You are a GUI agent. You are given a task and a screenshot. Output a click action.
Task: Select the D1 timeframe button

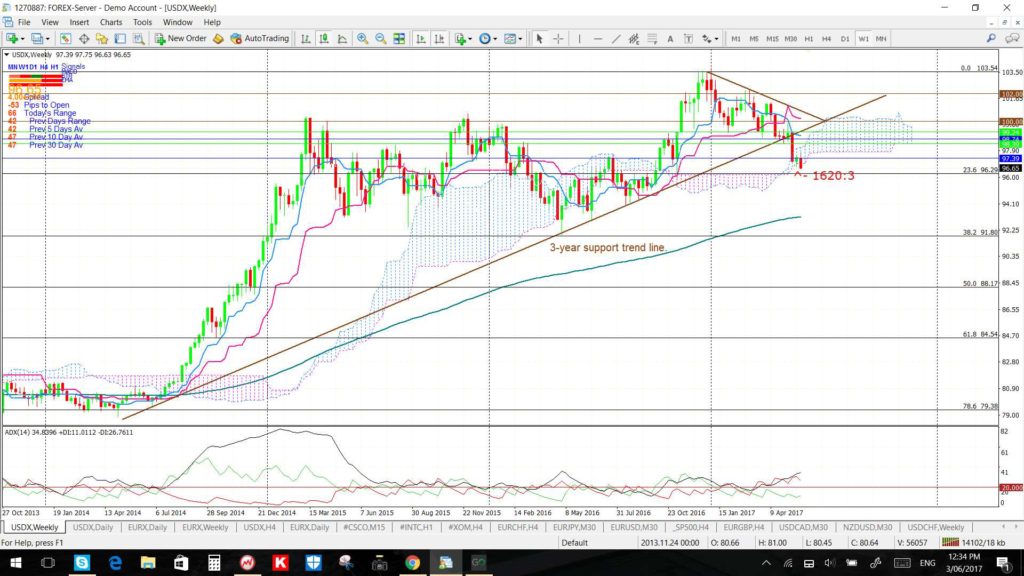[x=845, y=39]
